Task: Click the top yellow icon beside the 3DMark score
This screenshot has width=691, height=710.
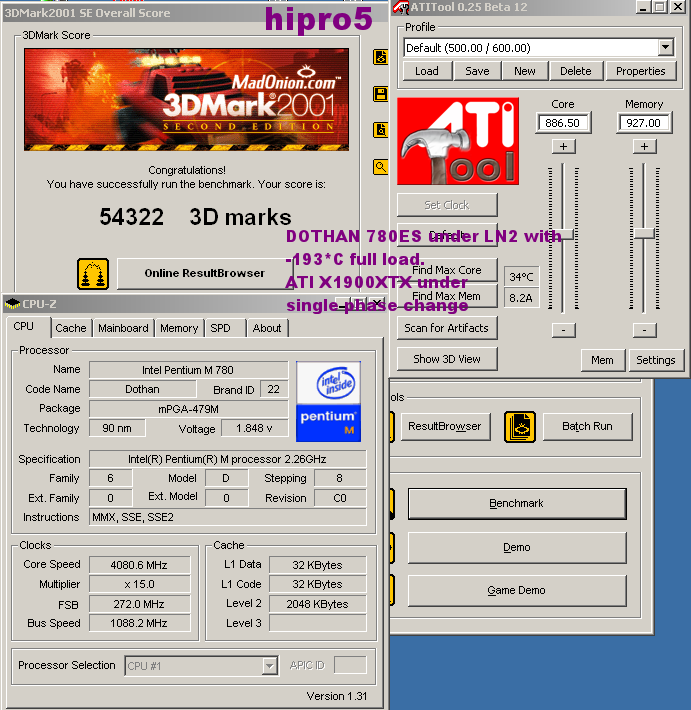Action: pos(380,57)
